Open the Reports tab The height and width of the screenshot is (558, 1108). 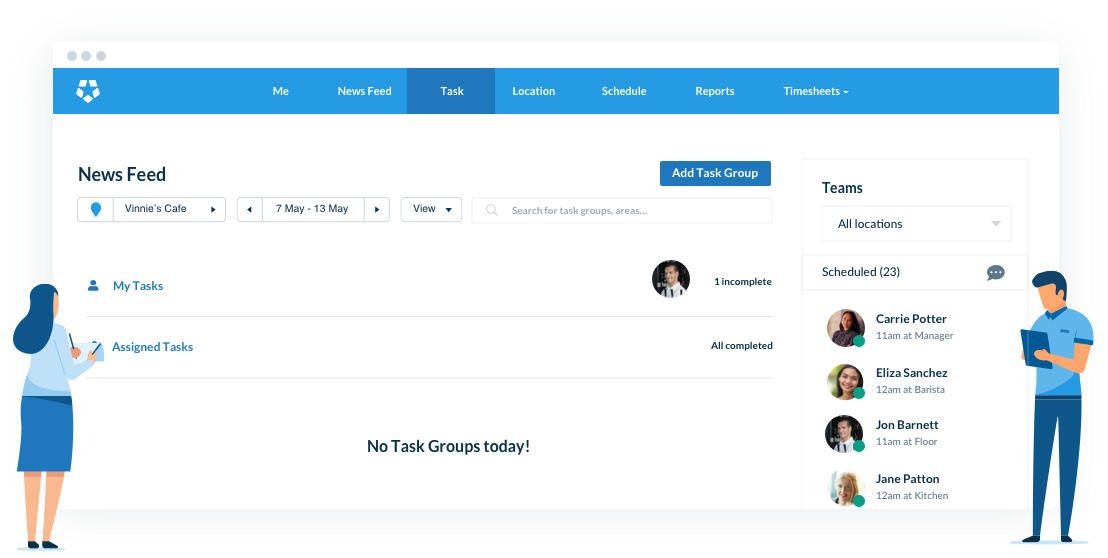(715, 91)
